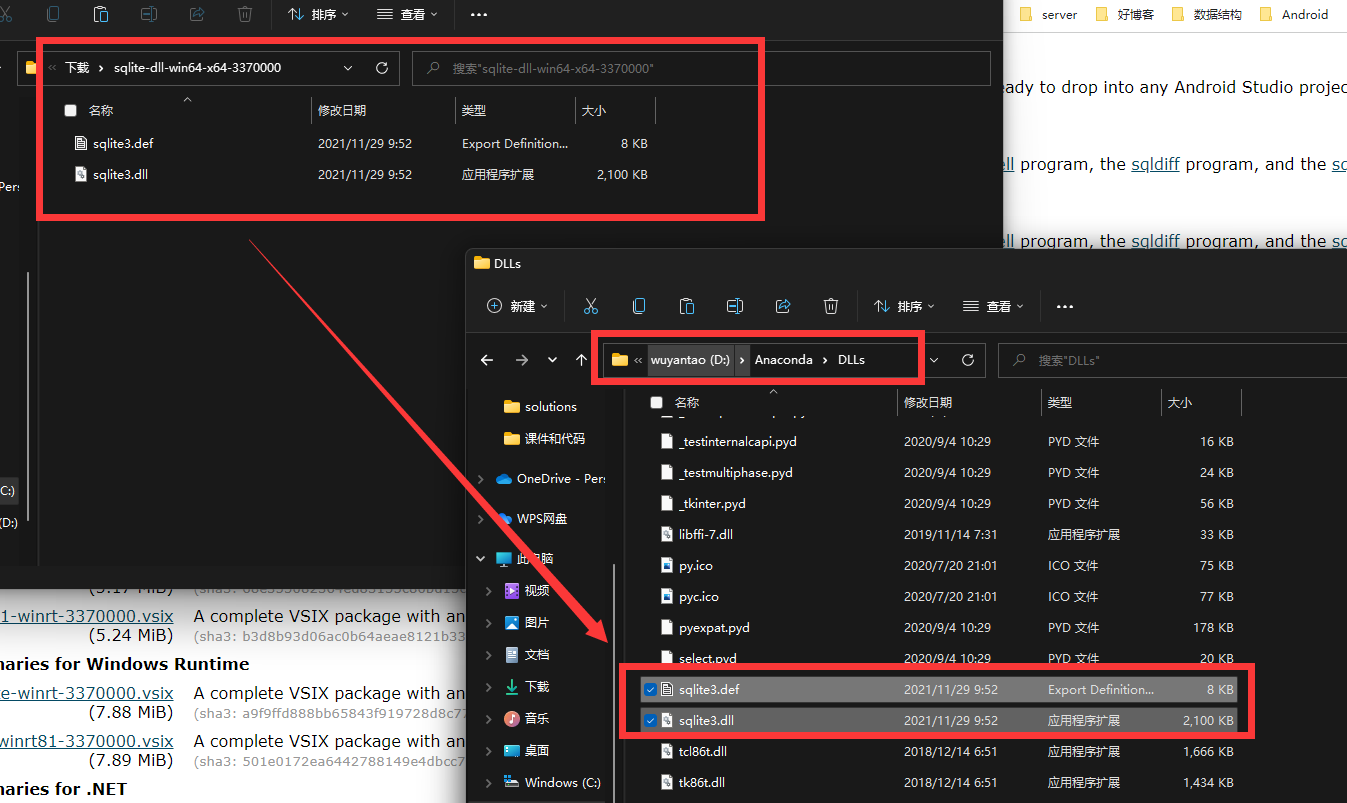Viewport: 1347px width, 803px height.
Task: Expand the Windows (C:) drive node
Action: pos(489,782)
